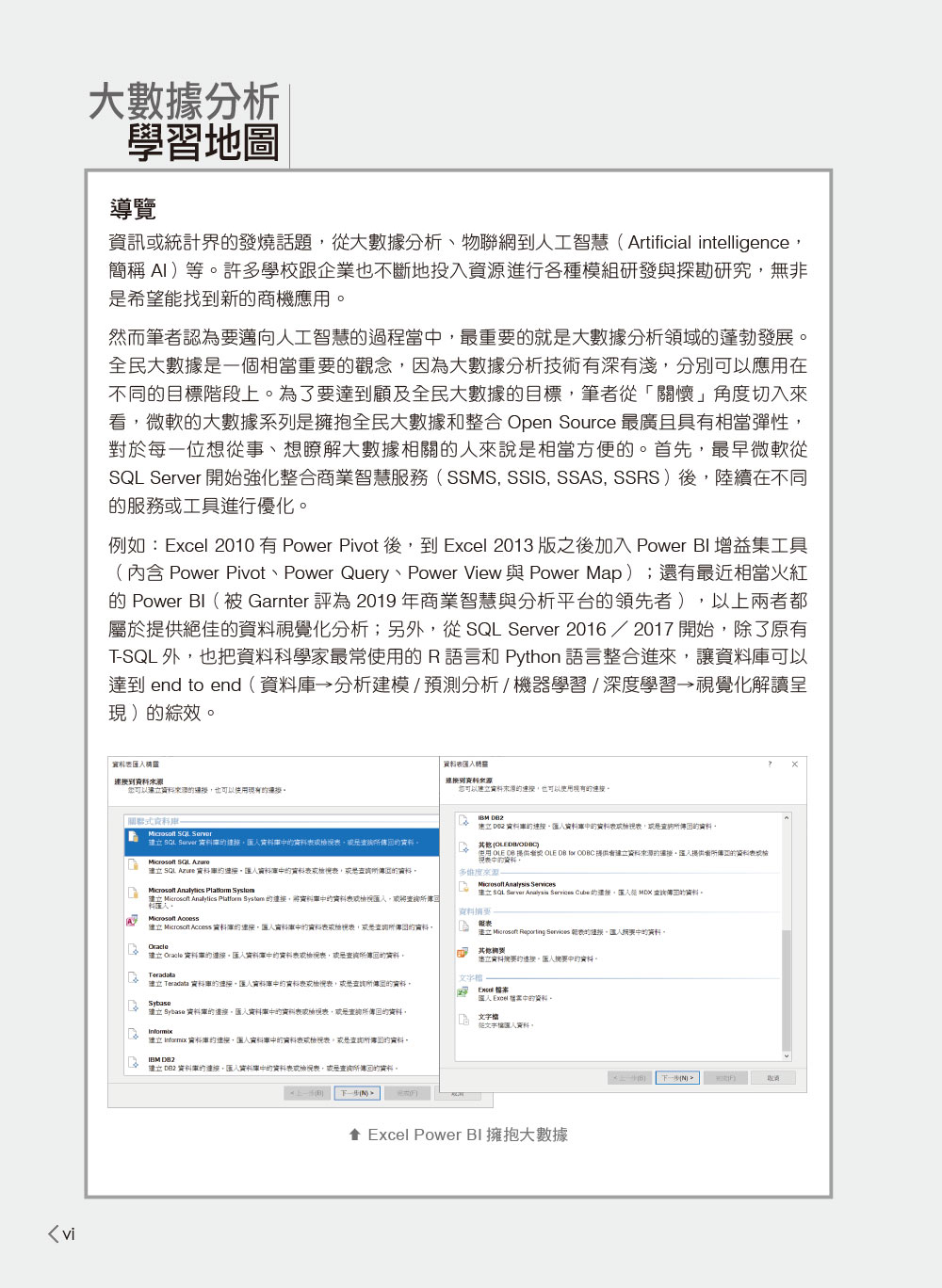Click the Microsoft SQL Azure source icon
This screenshot has height=1288, width=942.
coord(134,865)
